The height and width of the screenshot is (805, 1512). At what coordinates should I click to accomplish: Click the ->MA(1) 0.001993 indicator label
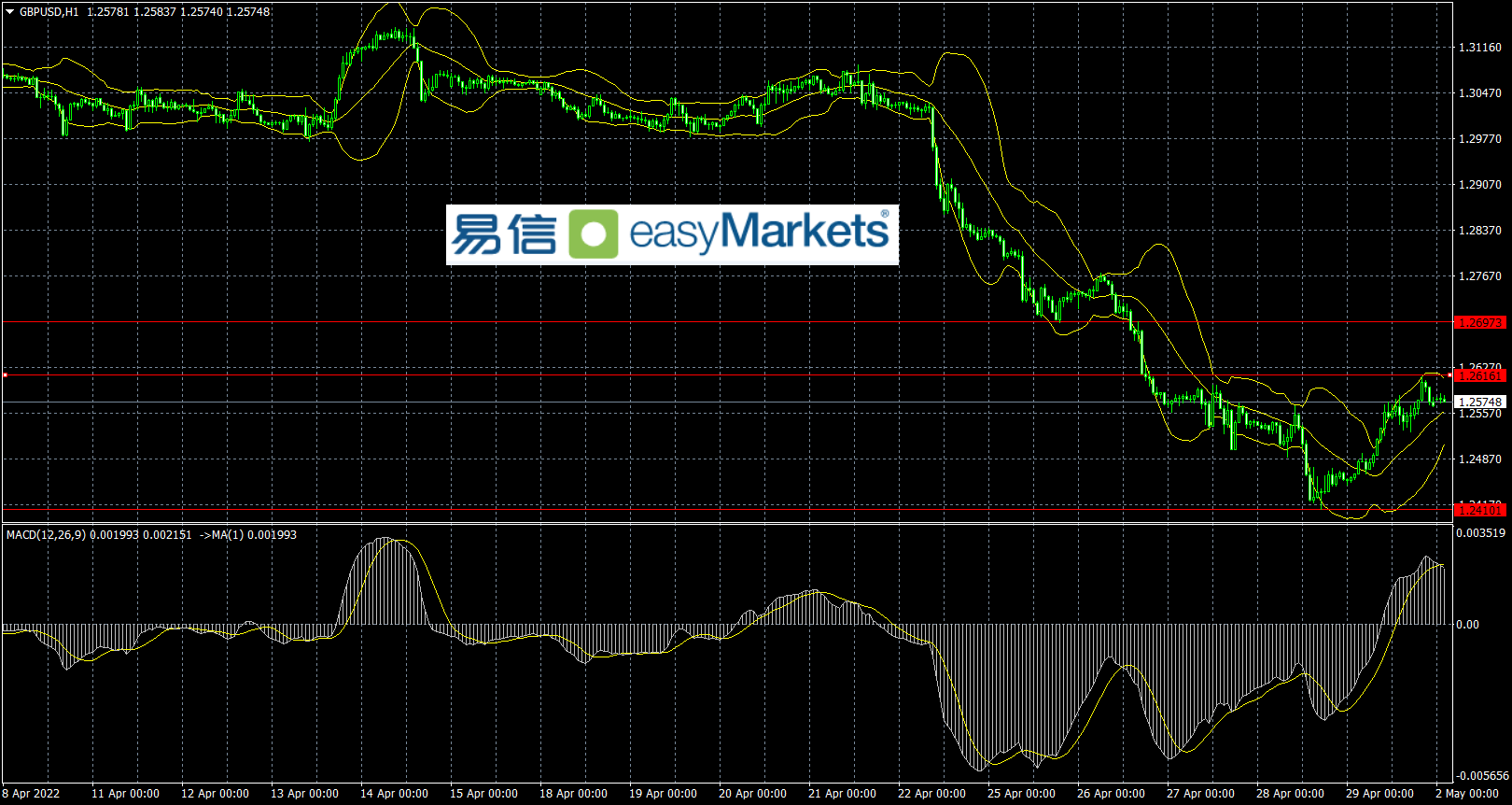pyautogui.click(x=248, y=535)
